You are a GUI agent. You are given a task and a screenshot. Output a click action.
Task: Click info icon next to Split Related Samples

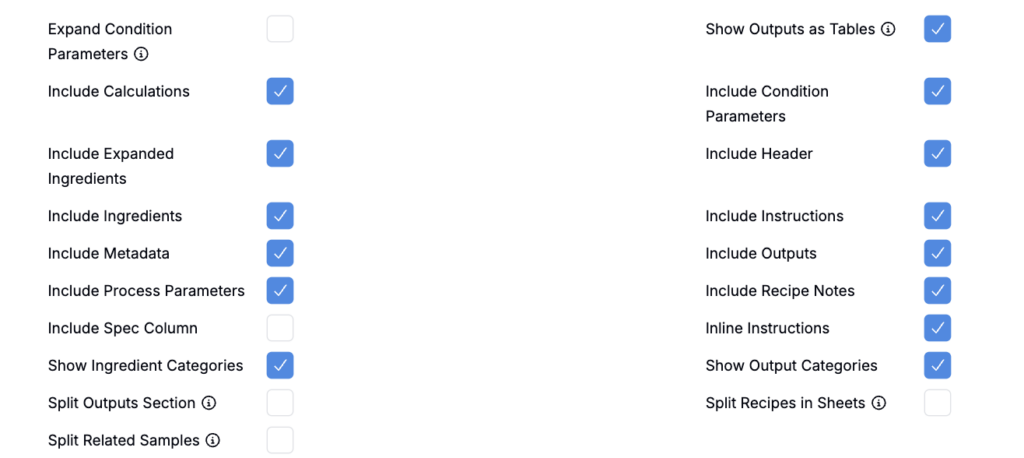[213, 440]
